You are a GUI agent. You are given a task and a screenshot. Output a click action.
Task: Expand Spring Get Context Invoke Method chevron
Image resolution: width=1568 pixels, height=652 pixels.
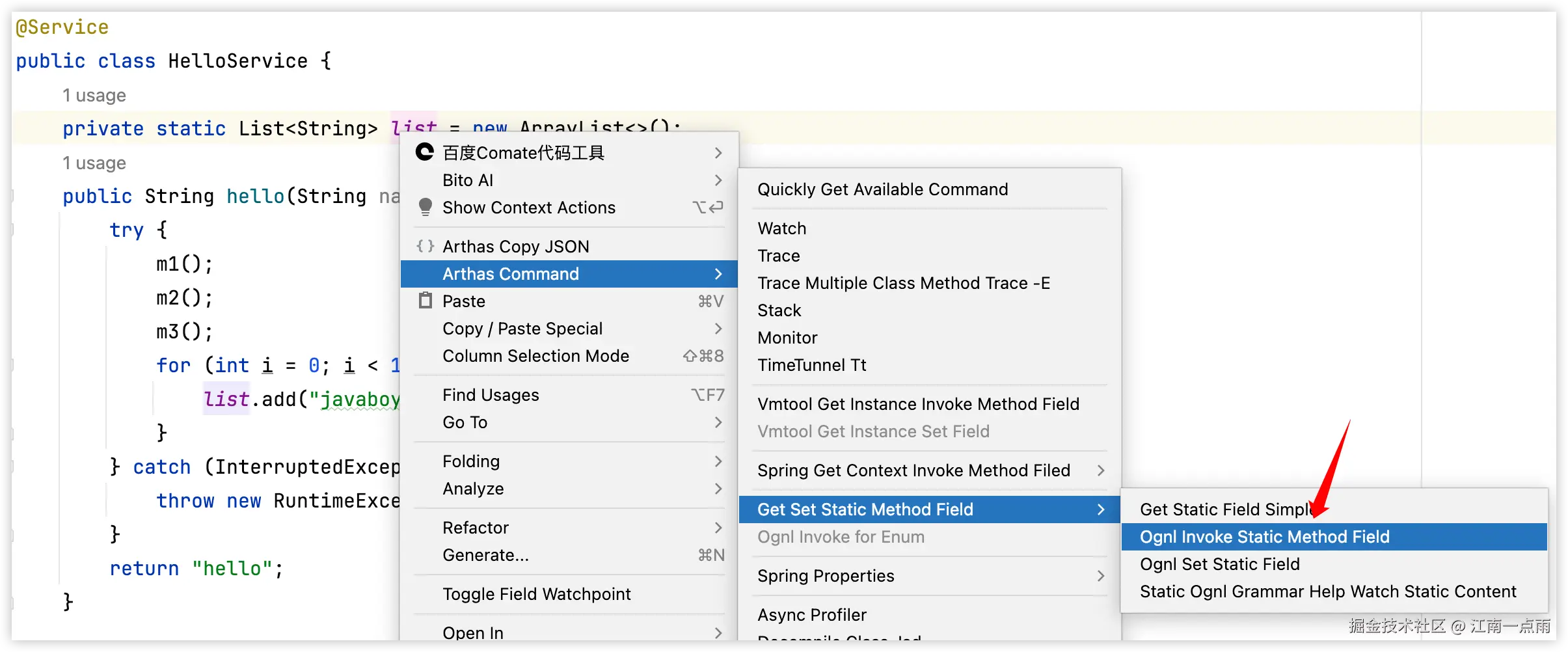1100,470
